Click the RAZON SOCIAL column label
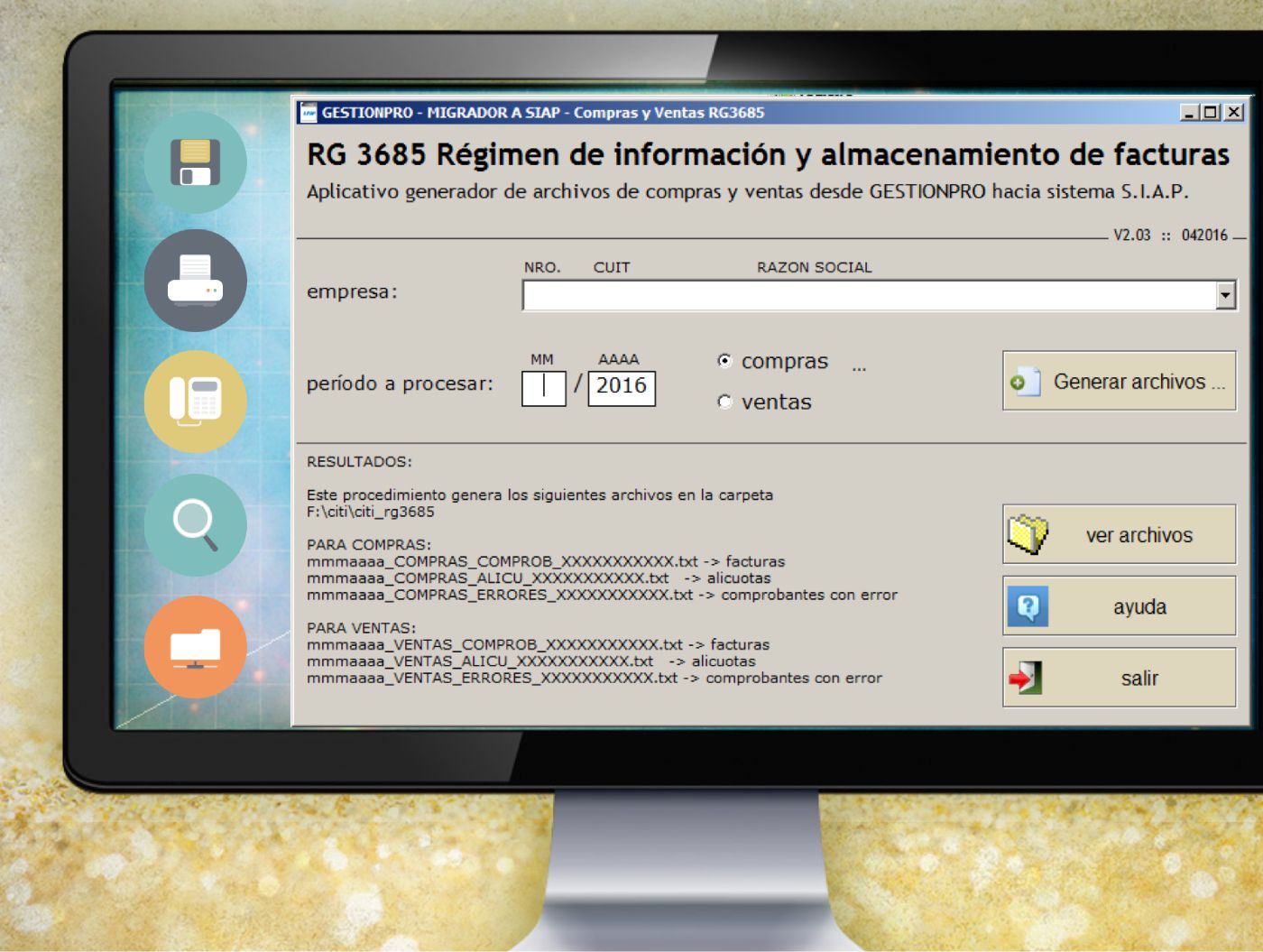The width and height of the screenshot is (1263, 952). (x=814, y=267)
